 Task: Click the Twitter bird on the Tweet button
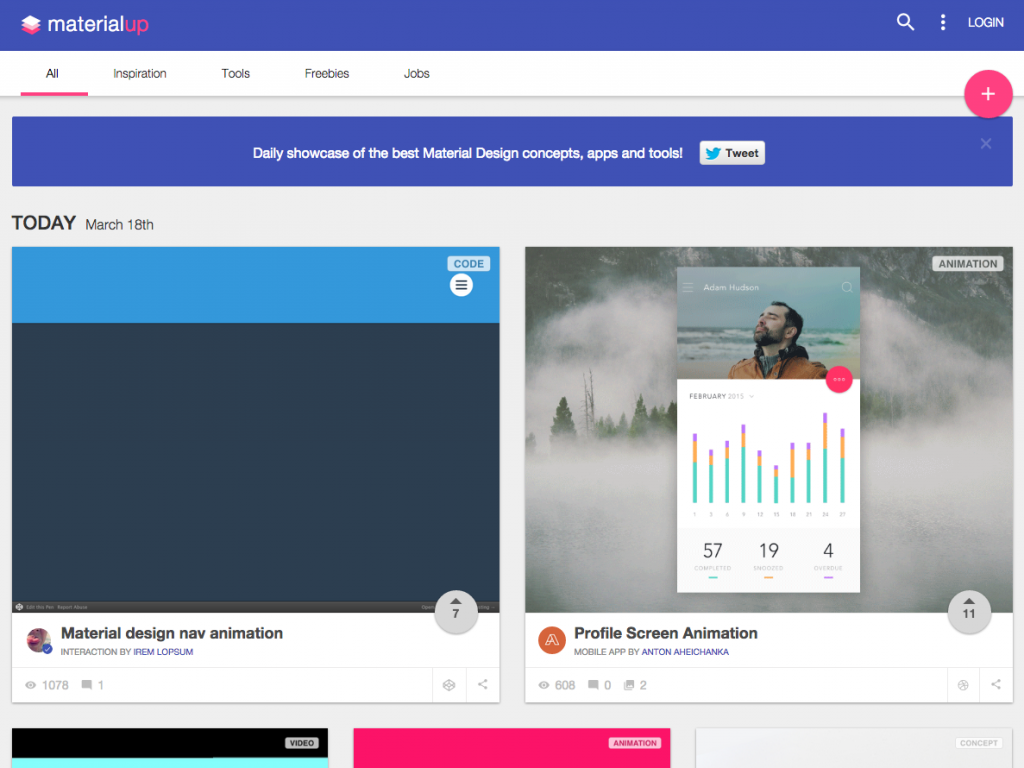712,152
